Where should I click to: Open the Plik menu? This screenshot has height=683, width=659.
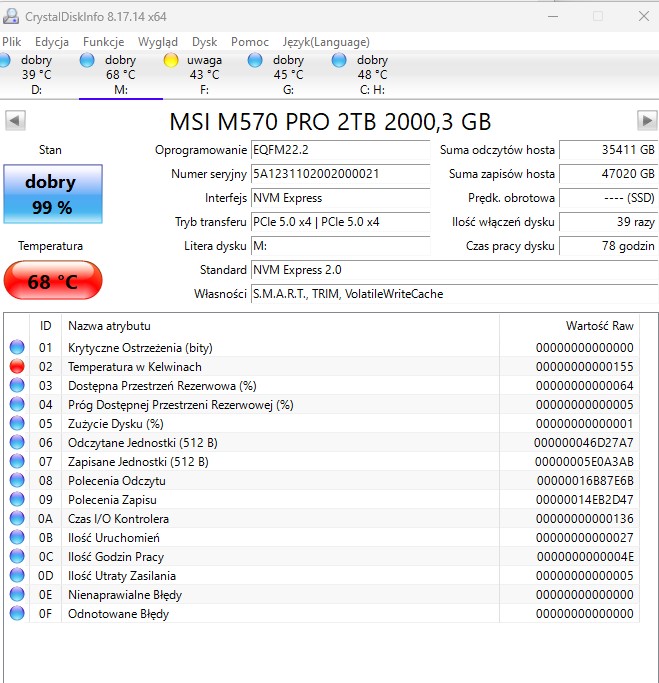(x=12, y=42)
